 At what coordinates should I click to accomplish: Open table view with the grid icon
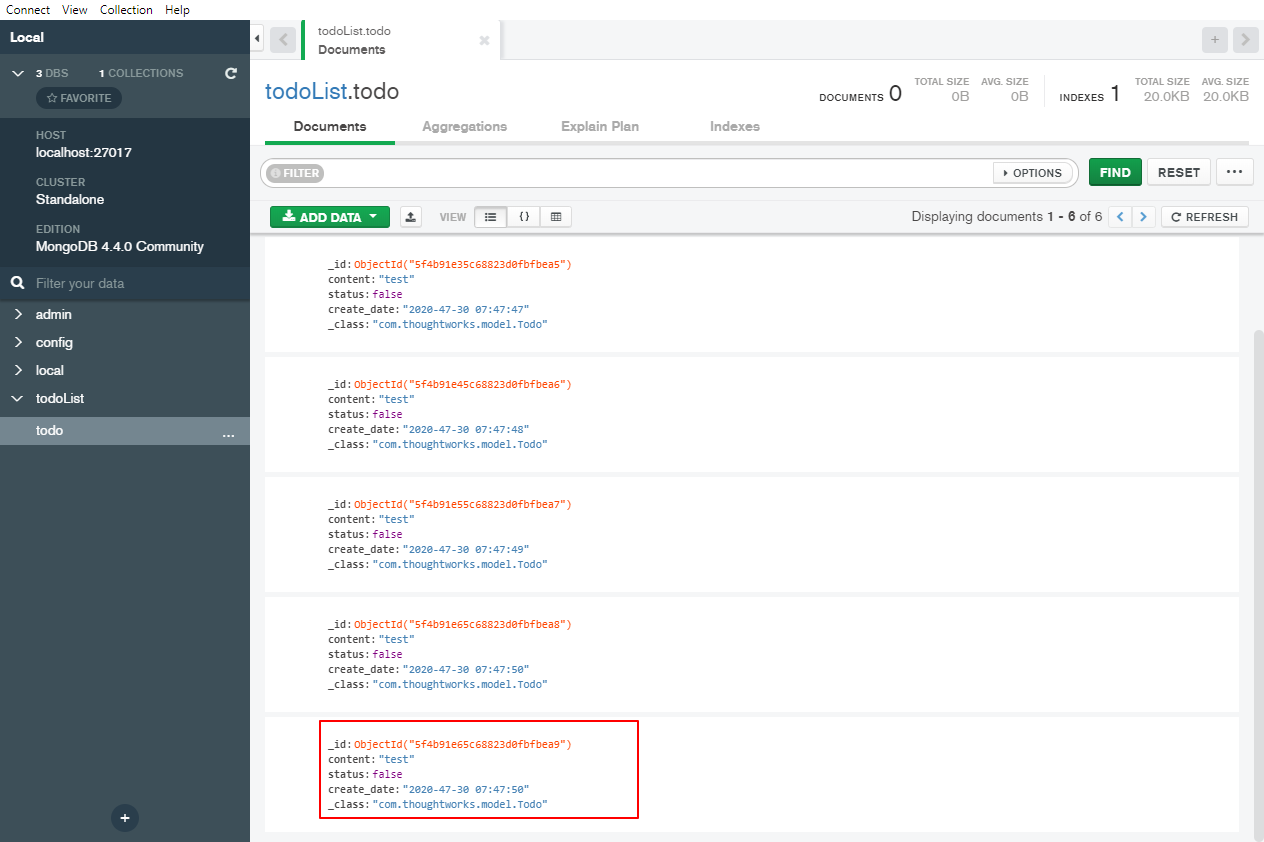[556, 216]
